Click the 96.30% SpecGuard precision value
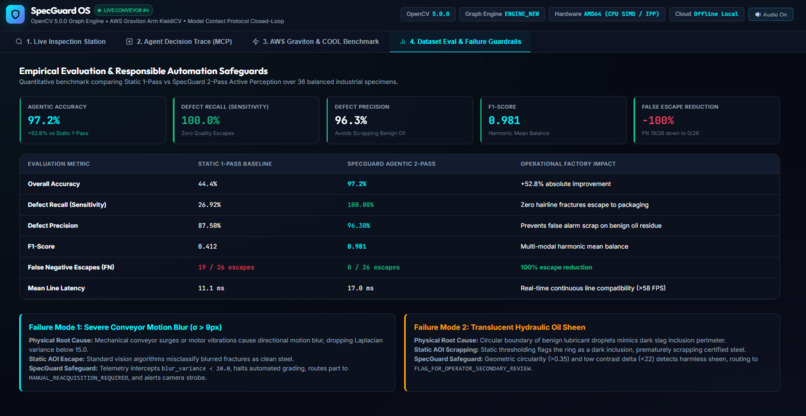Viewport: 806px width, 416px height. tap(359, 226)
